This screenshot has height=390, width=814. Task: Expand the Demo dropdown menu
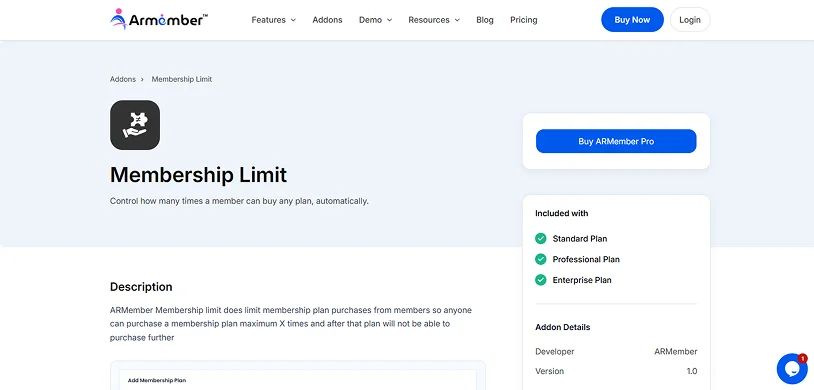(375, 20)
